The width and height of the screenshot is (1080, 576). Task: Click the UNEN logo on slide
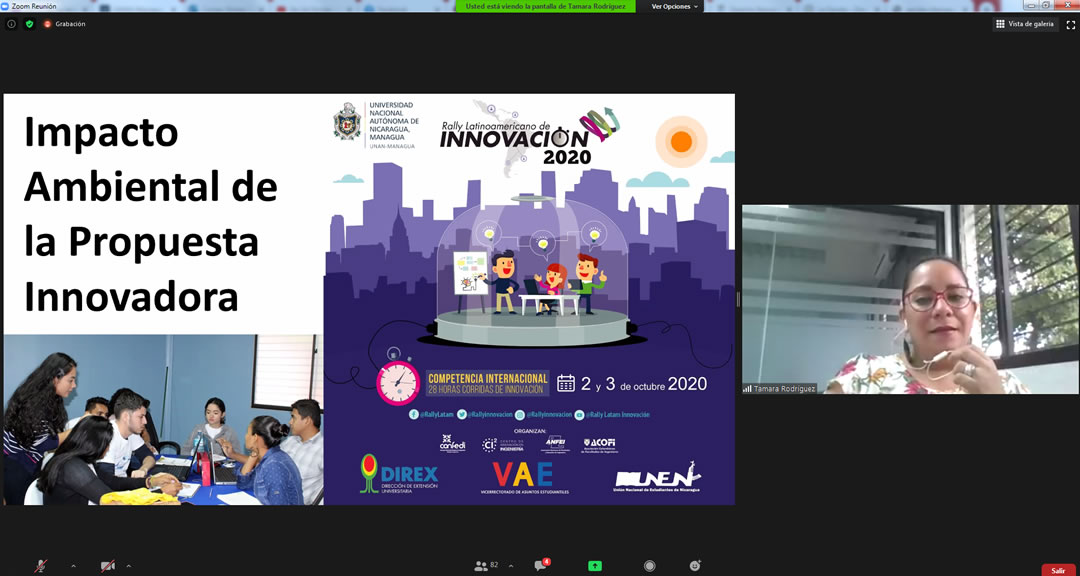pyautogui.click(x=657, y=477)
